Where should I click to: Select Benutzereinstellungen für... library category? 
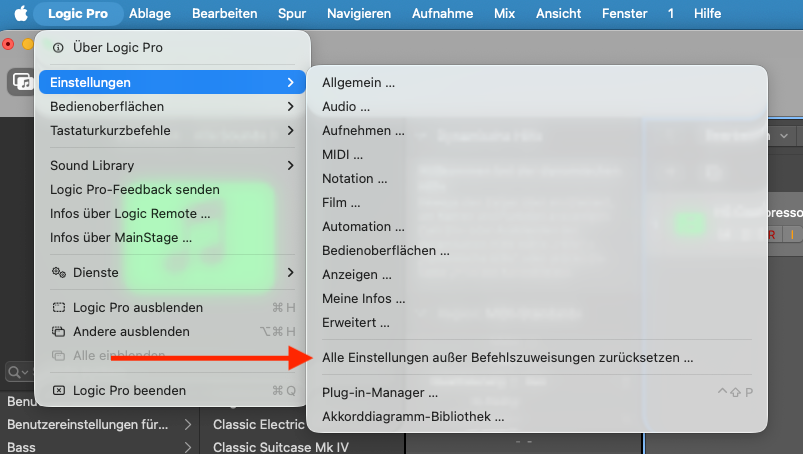pos(100,424)
